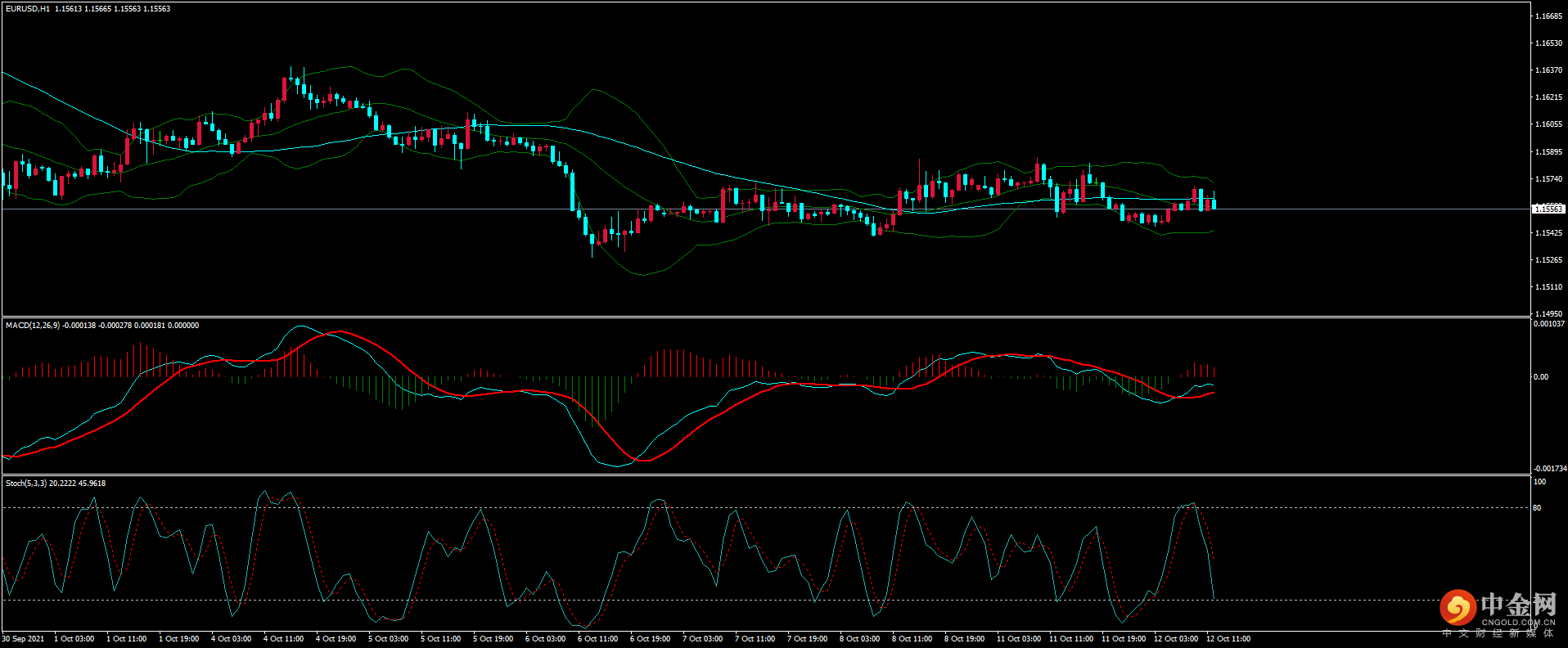Image resolution: width=1568 pixels, height=648 pixels.
Task: Click the 1.15425 price axis label
Action: click(x=1548, y=233)
